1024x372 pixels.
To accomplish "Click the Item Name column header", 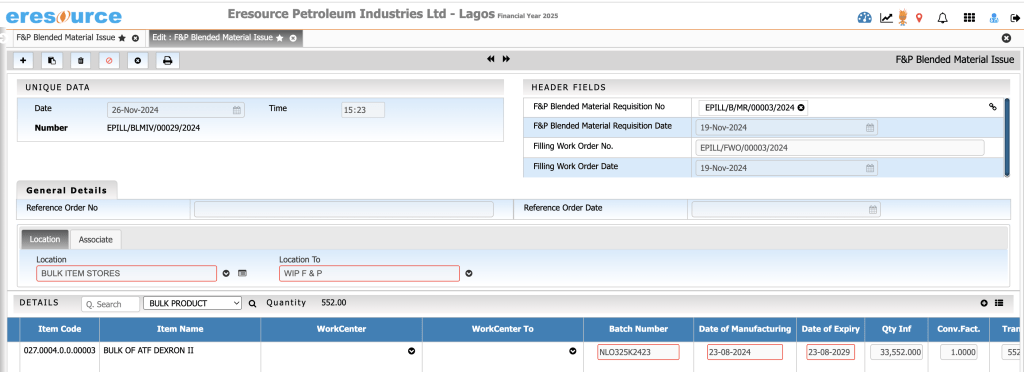I will click(180, 329).
